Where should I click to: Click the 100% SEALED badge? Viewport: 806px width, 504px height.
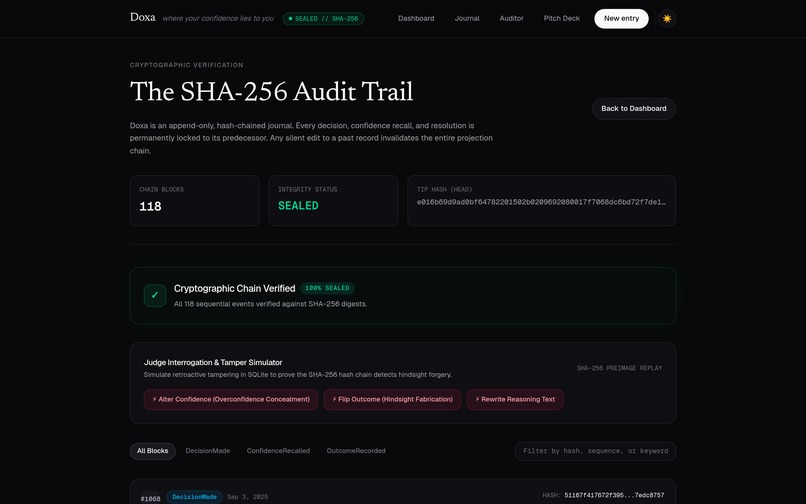coord(327,288)
